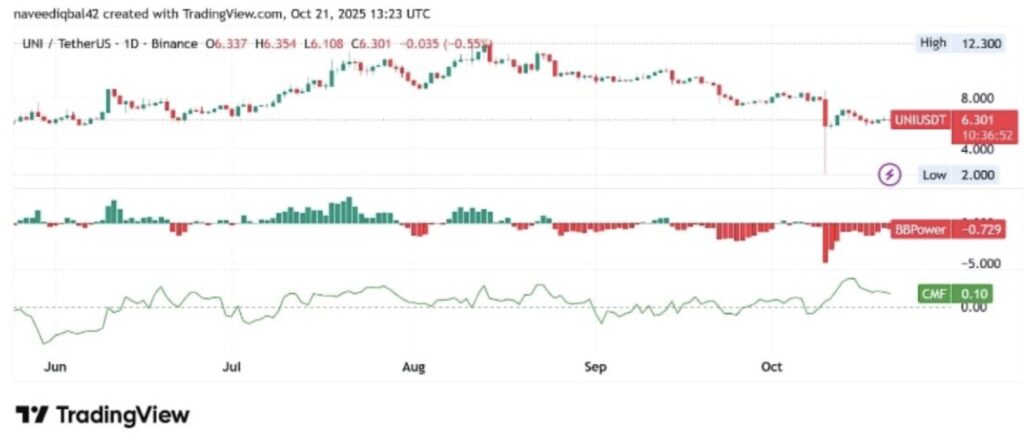Click the 8.000 price scale value
Screen dimensions: 1024x437
click(x=974, y=99)
